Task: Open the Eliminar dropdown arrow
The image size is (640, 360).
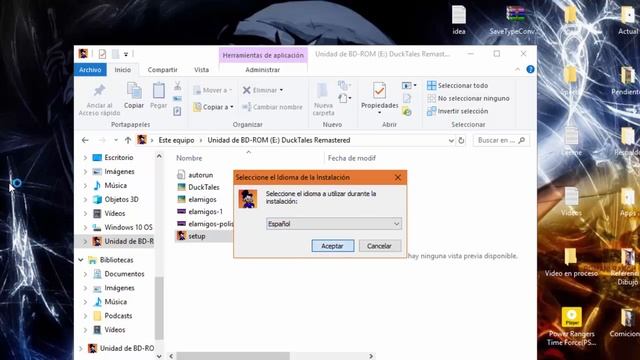Action: pos(281,90)
